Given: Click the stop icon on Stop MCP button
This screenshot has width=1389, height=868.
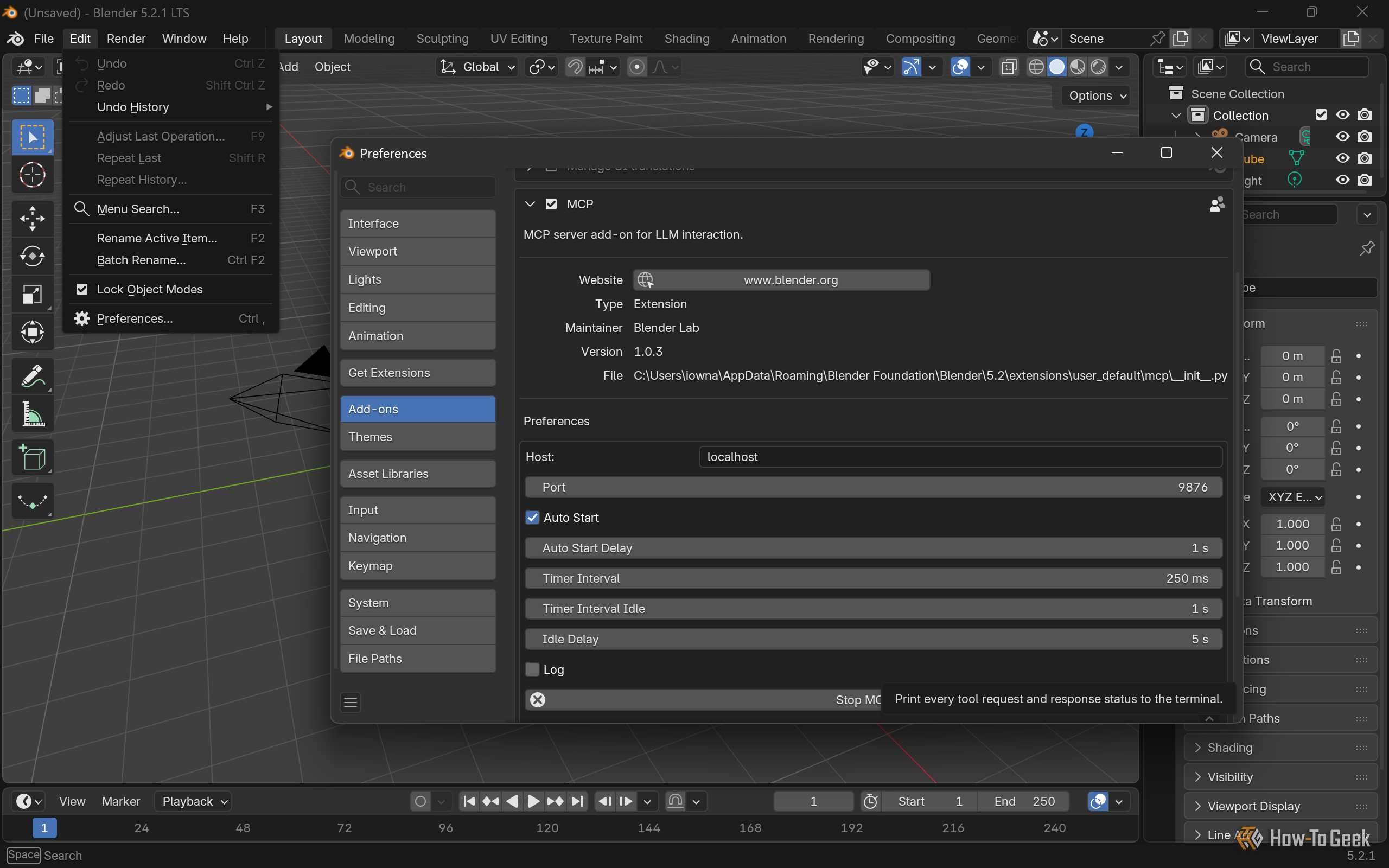Looking at the screenshot, I should click(538, 700).
